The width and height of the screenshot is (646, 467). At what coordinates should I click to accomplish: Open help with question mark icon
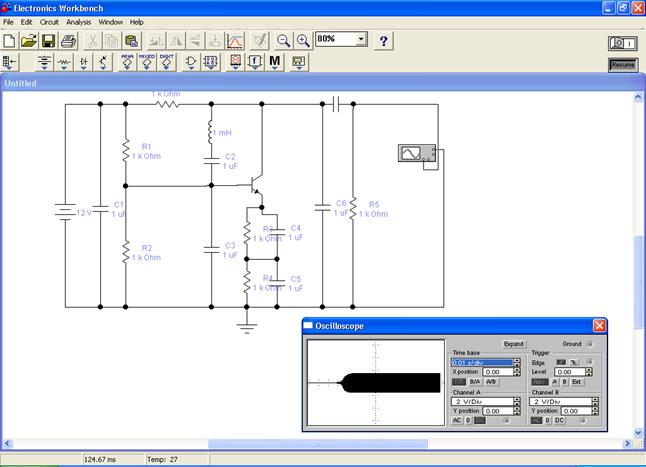383,41
